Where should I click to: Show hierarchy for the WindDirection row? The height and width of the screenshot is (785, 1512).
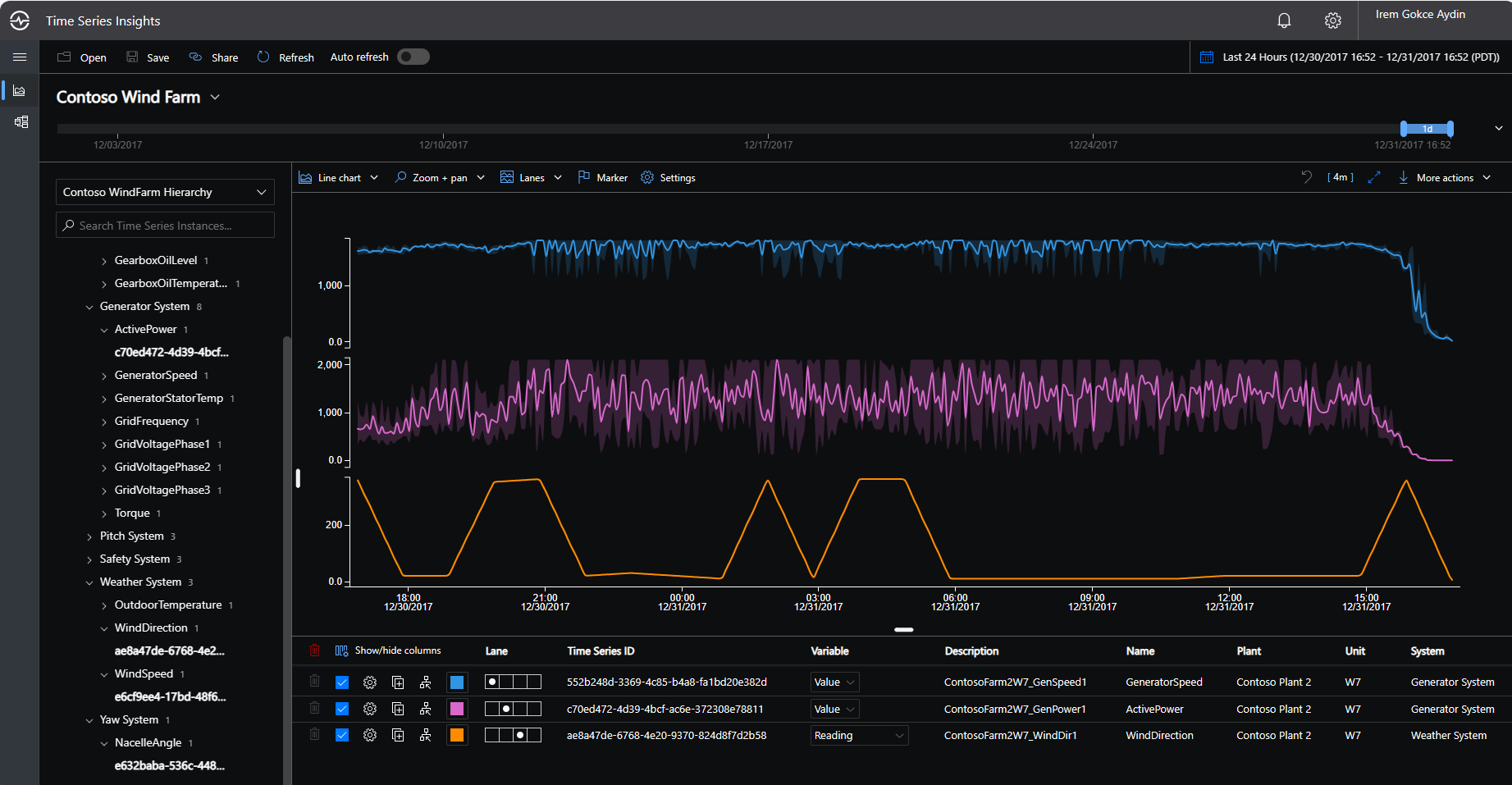425,735
